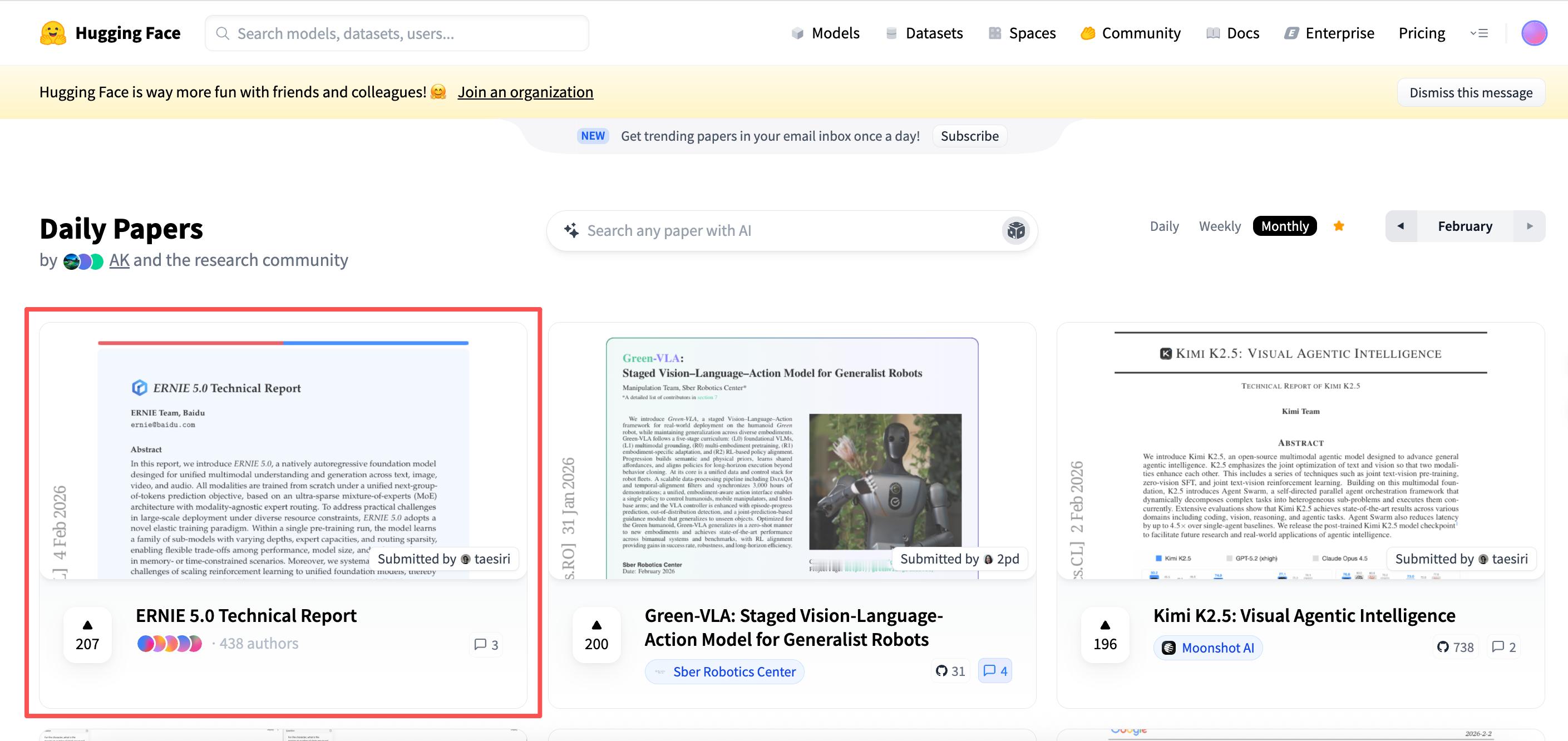Expand the navigation more-menu icon
The image size is (1568, 741).
(1478, 33)
